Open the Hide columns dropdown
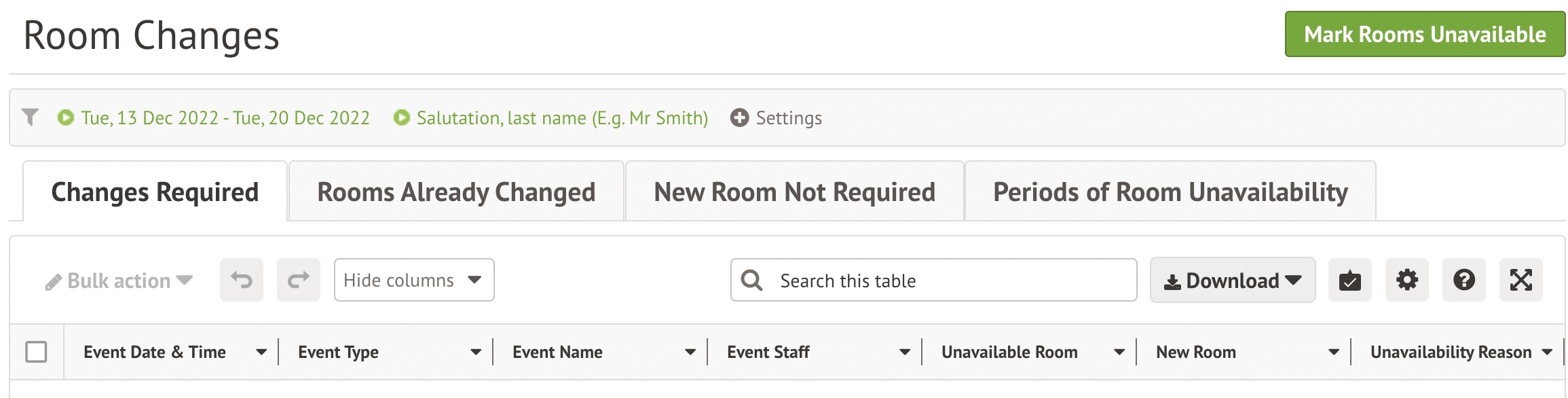The width and height of the screenshot is (1568, 398). click(413, 280)
